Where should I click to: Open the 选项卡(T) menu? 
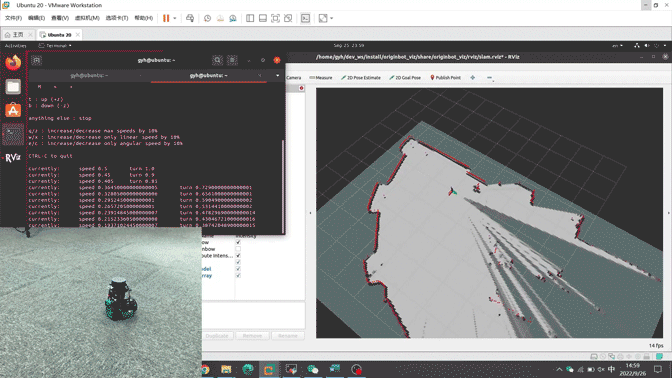pos(117,18)
